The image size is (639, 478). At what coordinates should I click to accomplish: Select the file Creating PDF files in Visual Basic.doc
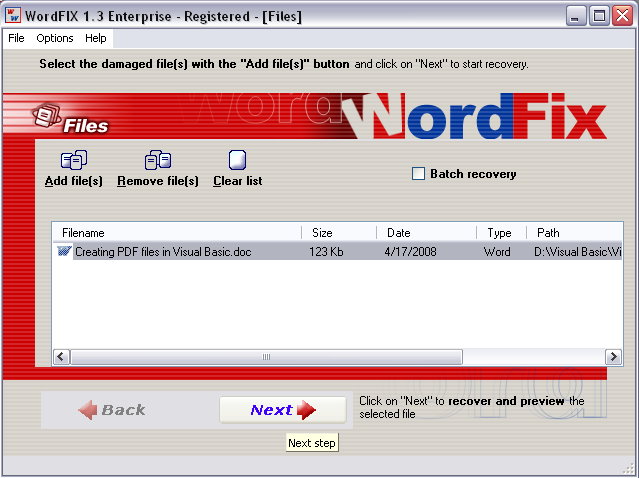tap(163, 252)
